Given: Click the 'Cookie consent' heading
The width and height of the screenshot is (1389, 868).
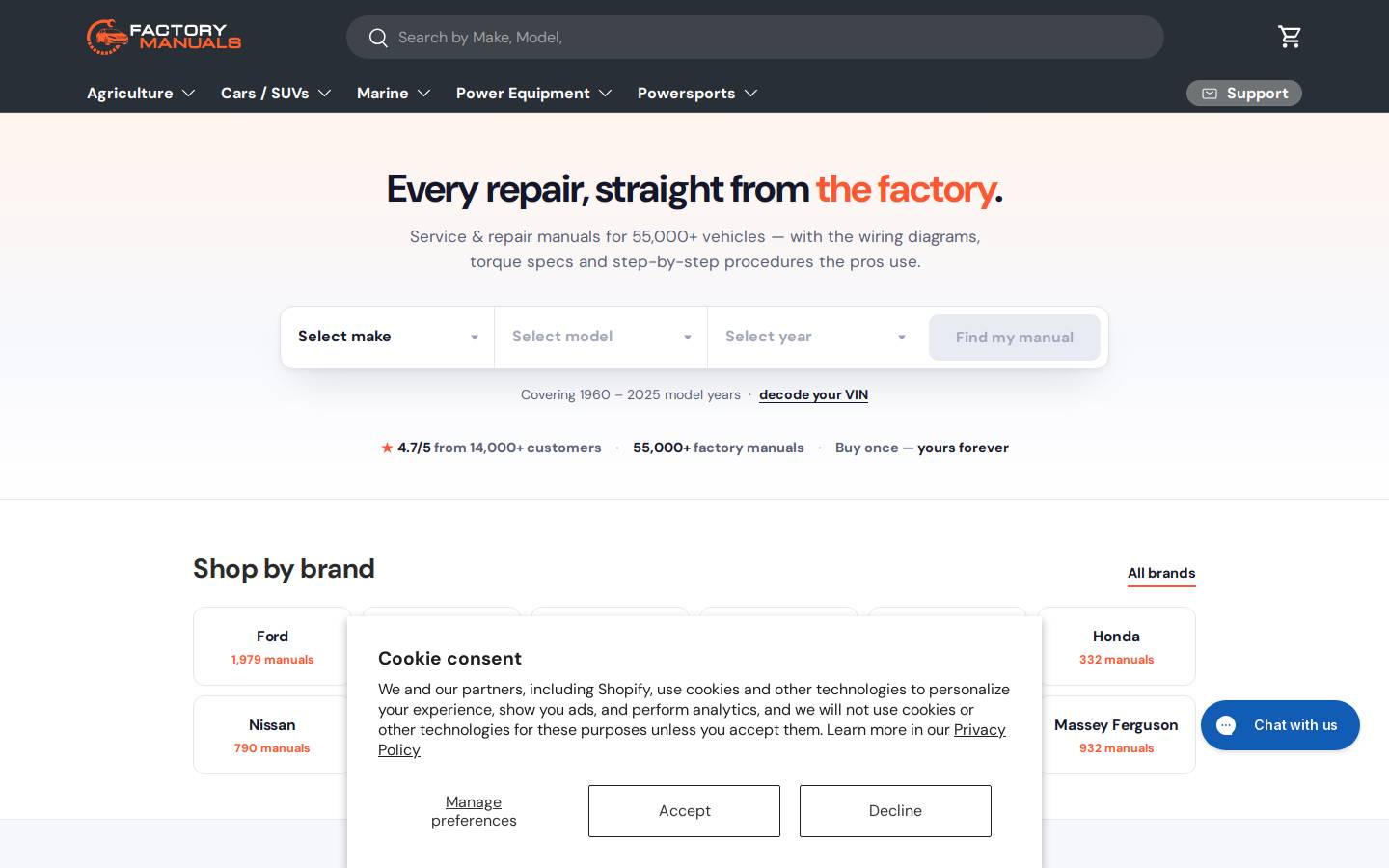Looking at the screenshot, I should pos(449,659).
